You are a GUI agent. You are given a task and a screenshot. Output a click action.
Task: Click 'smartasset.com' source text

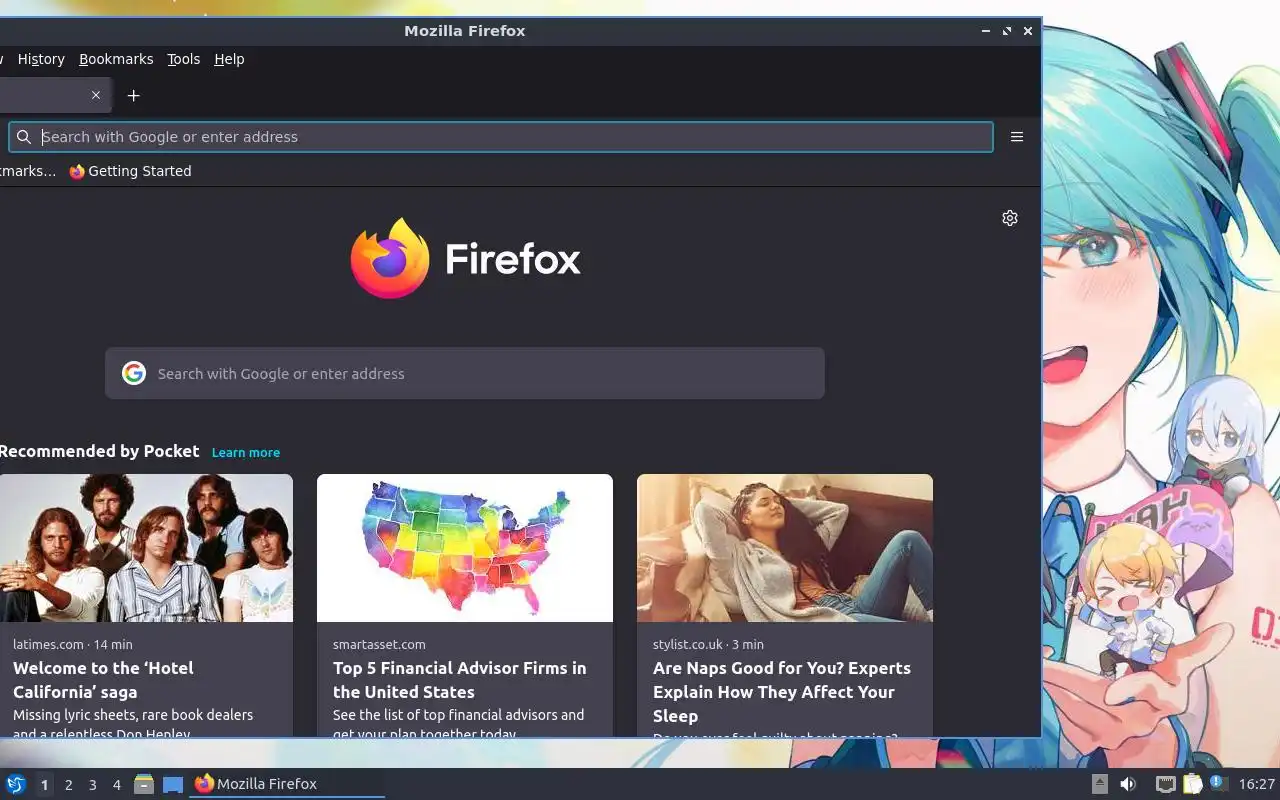click(x=379, y=644)
